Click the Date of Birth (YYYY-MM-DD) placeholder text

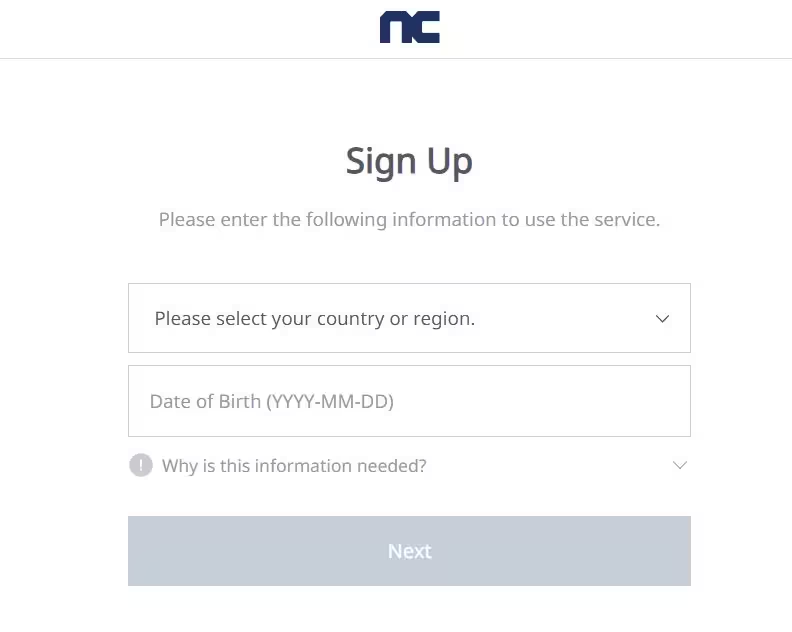[x=272, y=402]
